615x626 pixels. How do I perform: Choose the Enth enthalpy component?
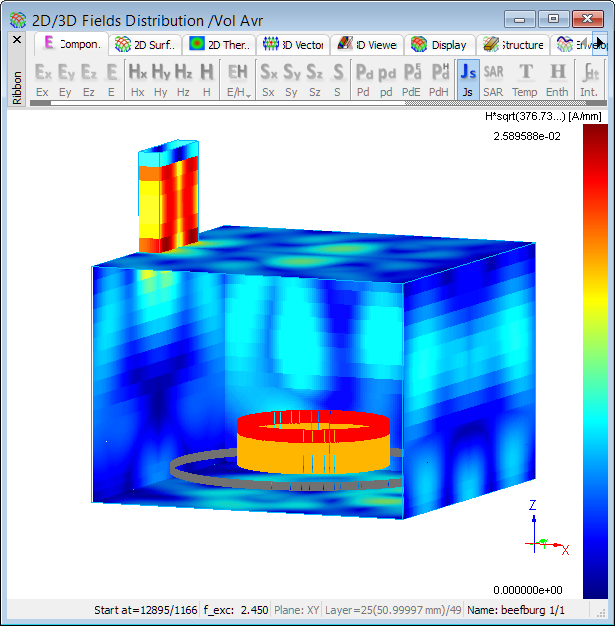[557, 78]
